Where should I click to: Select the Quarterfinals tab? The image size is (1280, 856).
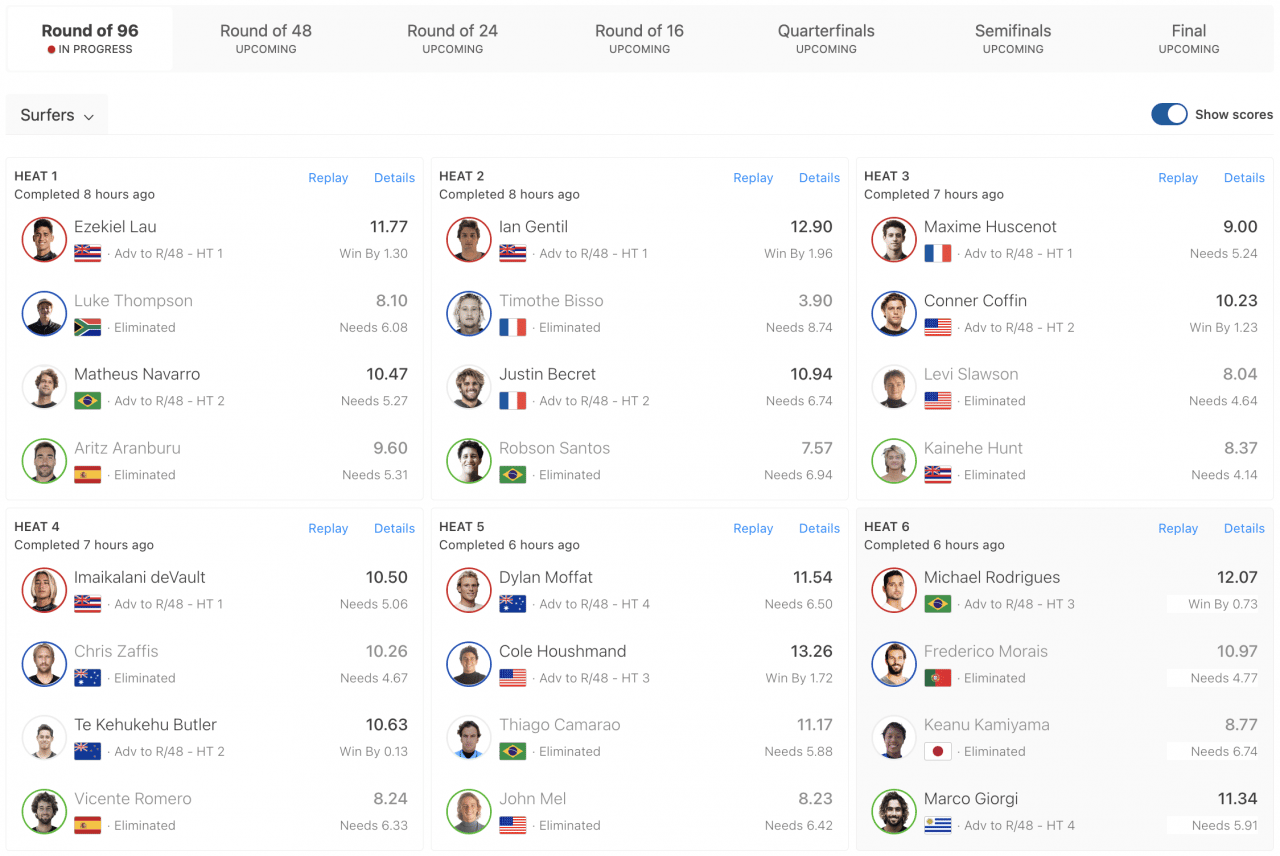coord(826,39)
